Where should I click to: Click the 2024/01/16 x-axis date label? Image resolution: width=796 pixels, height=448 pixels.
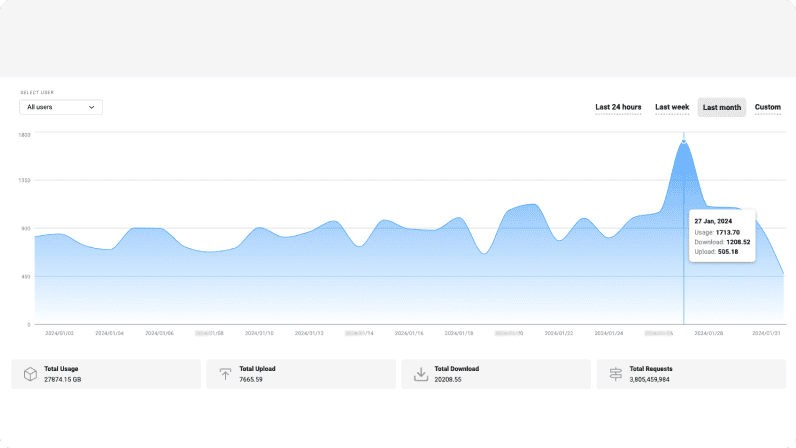[x=410, y=332]
